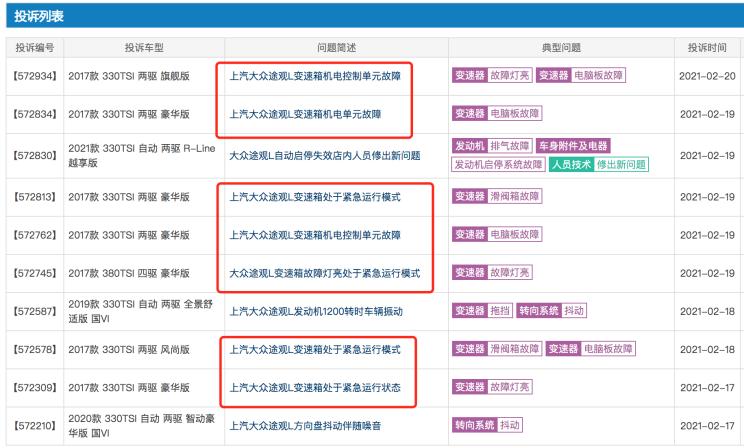Select the 变速器 拖挡 tag
This screenshot has width=744, height=448.
coord(482,311)
